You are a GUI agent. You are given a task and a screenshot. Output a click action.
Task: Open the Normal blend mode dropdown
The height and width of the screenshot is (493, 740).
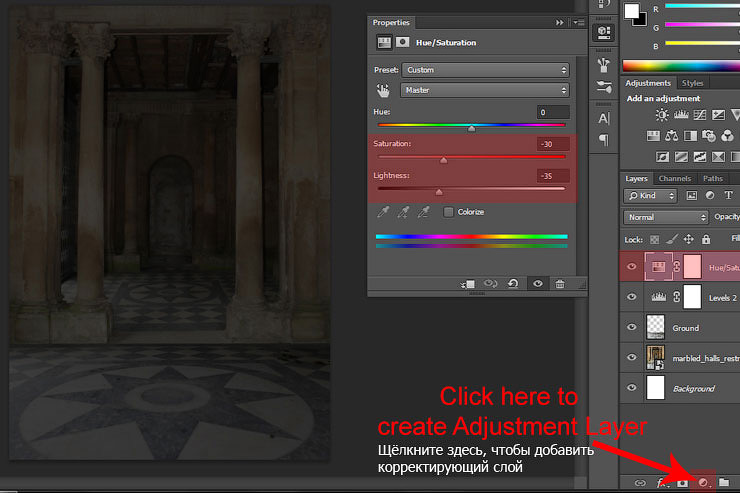(665, 217)
